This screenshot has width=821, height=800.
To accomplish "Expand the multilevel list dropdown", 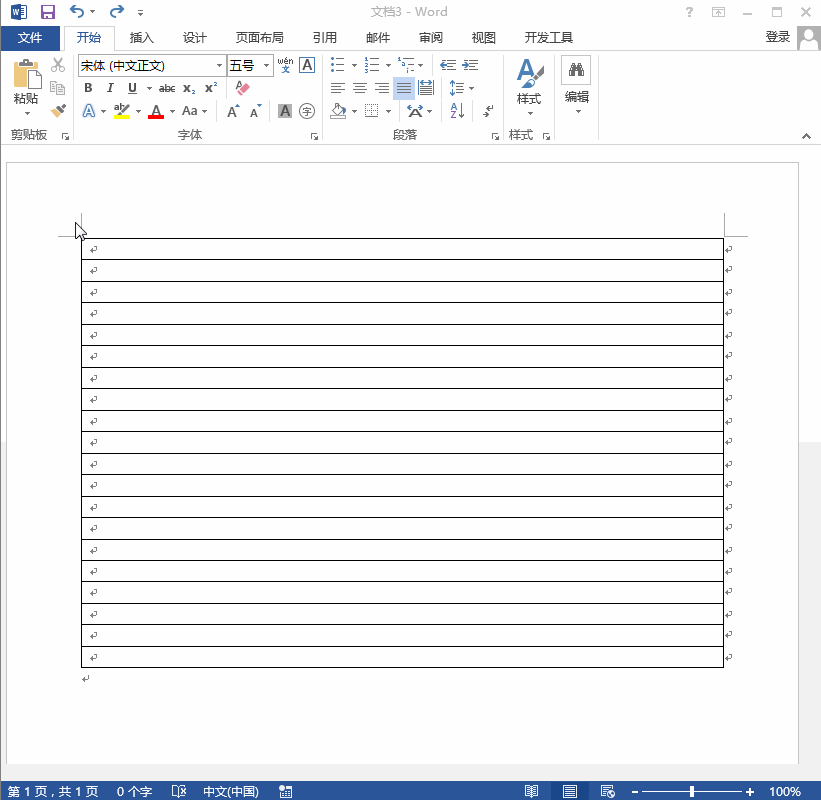I will (x=420, y=65).
